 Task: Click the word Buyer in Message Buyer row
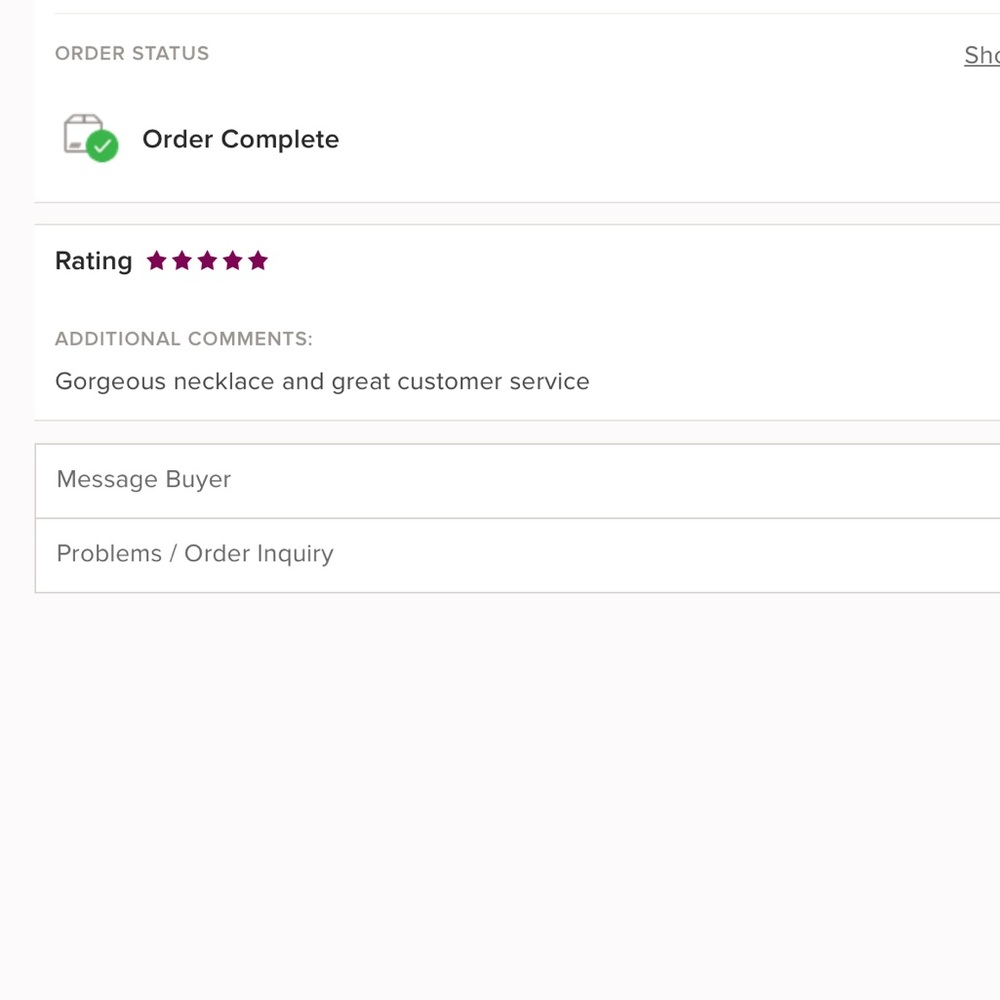coord(198,480)
